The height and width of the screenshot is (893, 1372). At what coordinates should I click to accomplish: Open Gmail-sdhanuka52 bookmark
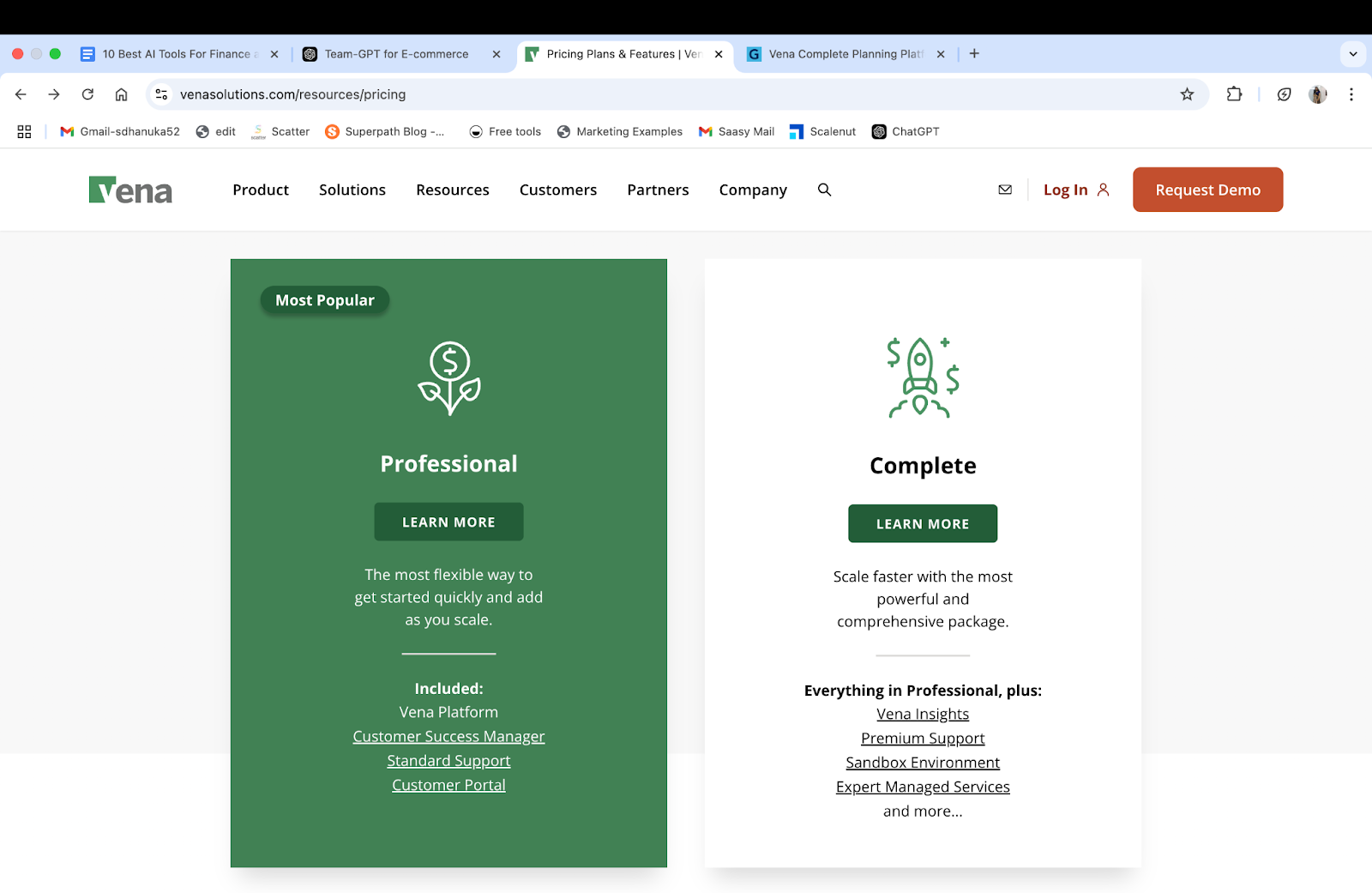pyautogui.click(x=120, y=131)
